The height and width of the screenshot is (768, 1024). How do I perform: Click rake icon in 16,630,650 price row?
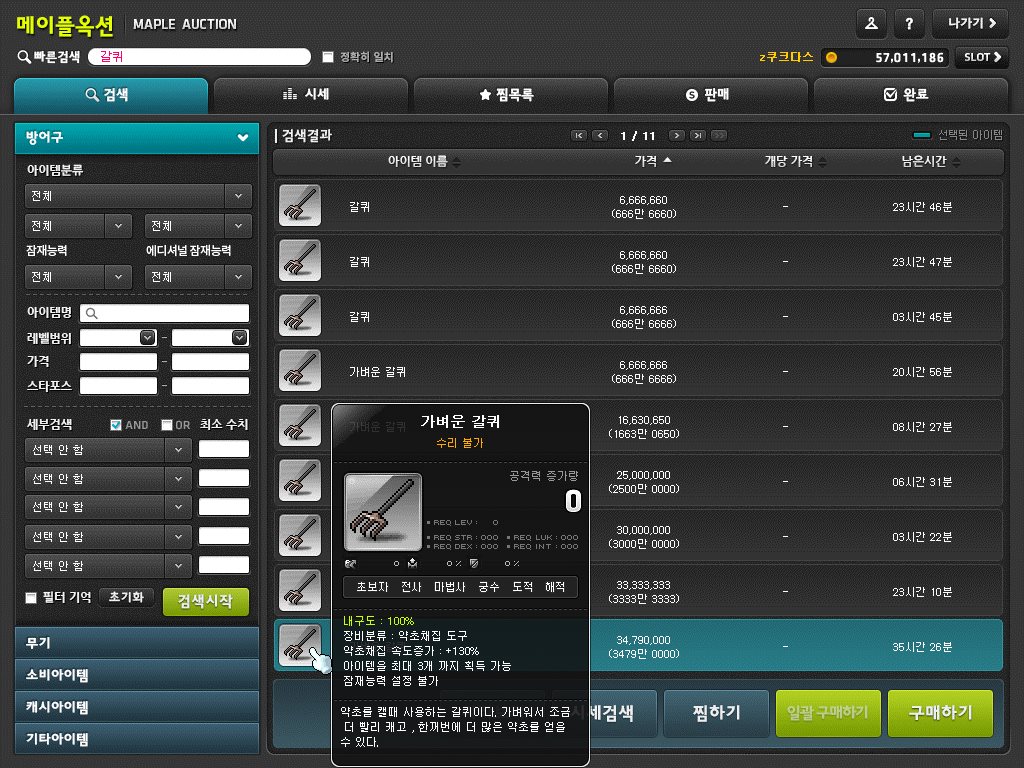point(300,425)
